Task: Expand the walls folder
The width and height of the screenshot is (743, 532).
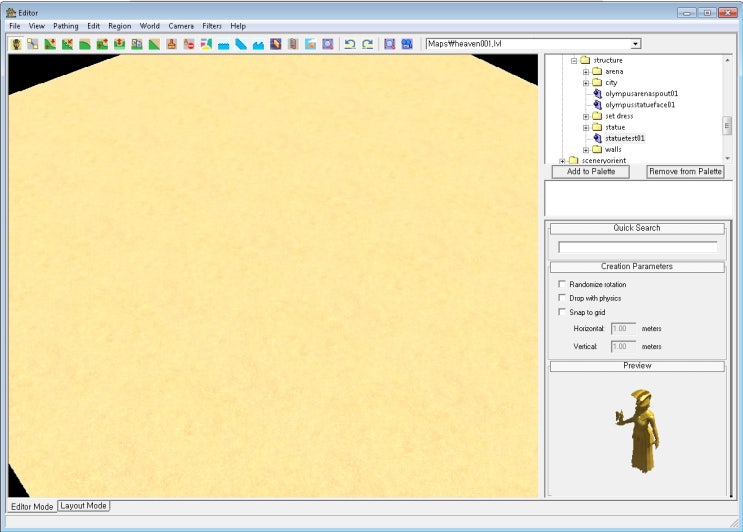Action: coord(586,150)
